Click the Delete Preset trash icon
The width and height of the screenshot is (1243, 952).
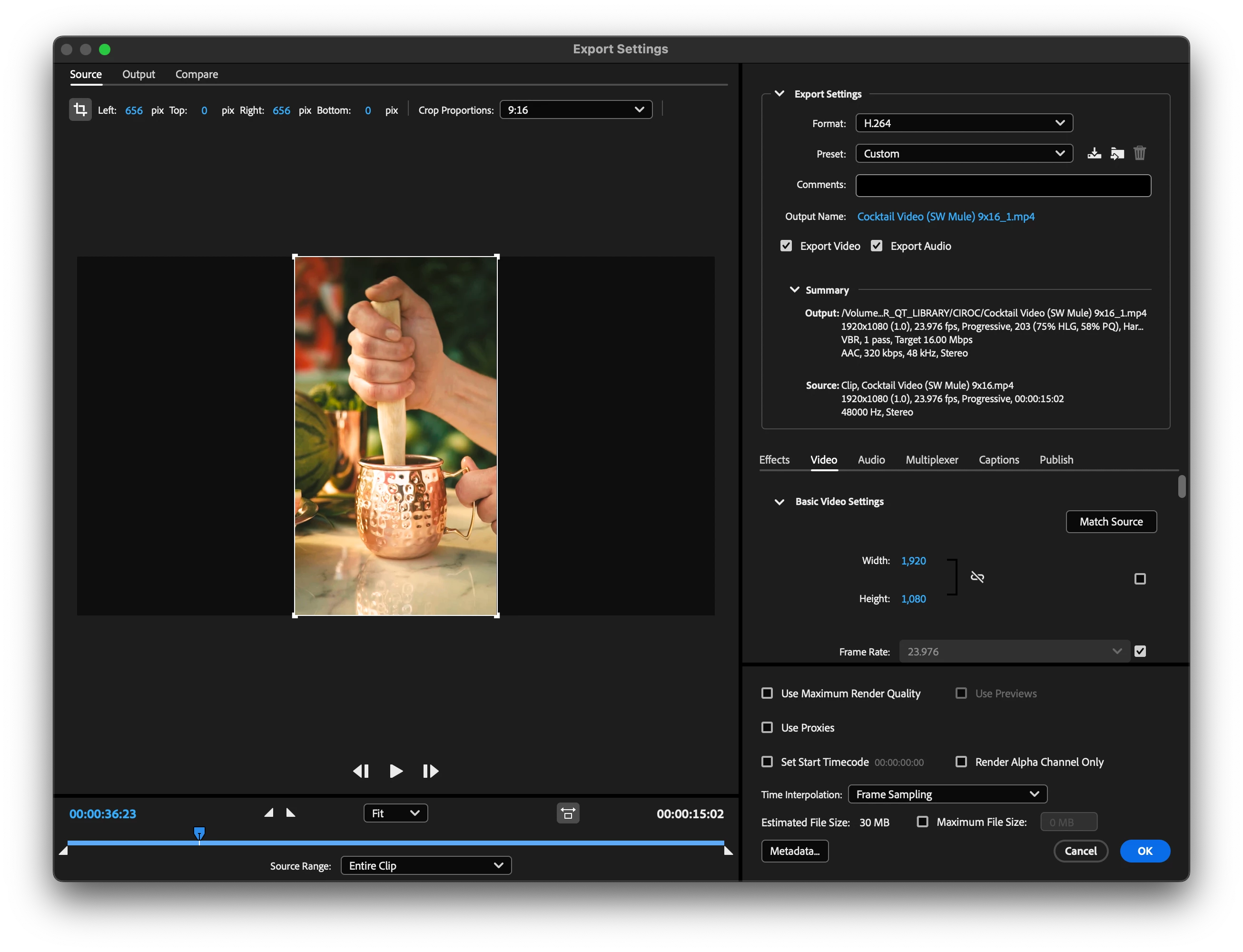[1139, 154]
